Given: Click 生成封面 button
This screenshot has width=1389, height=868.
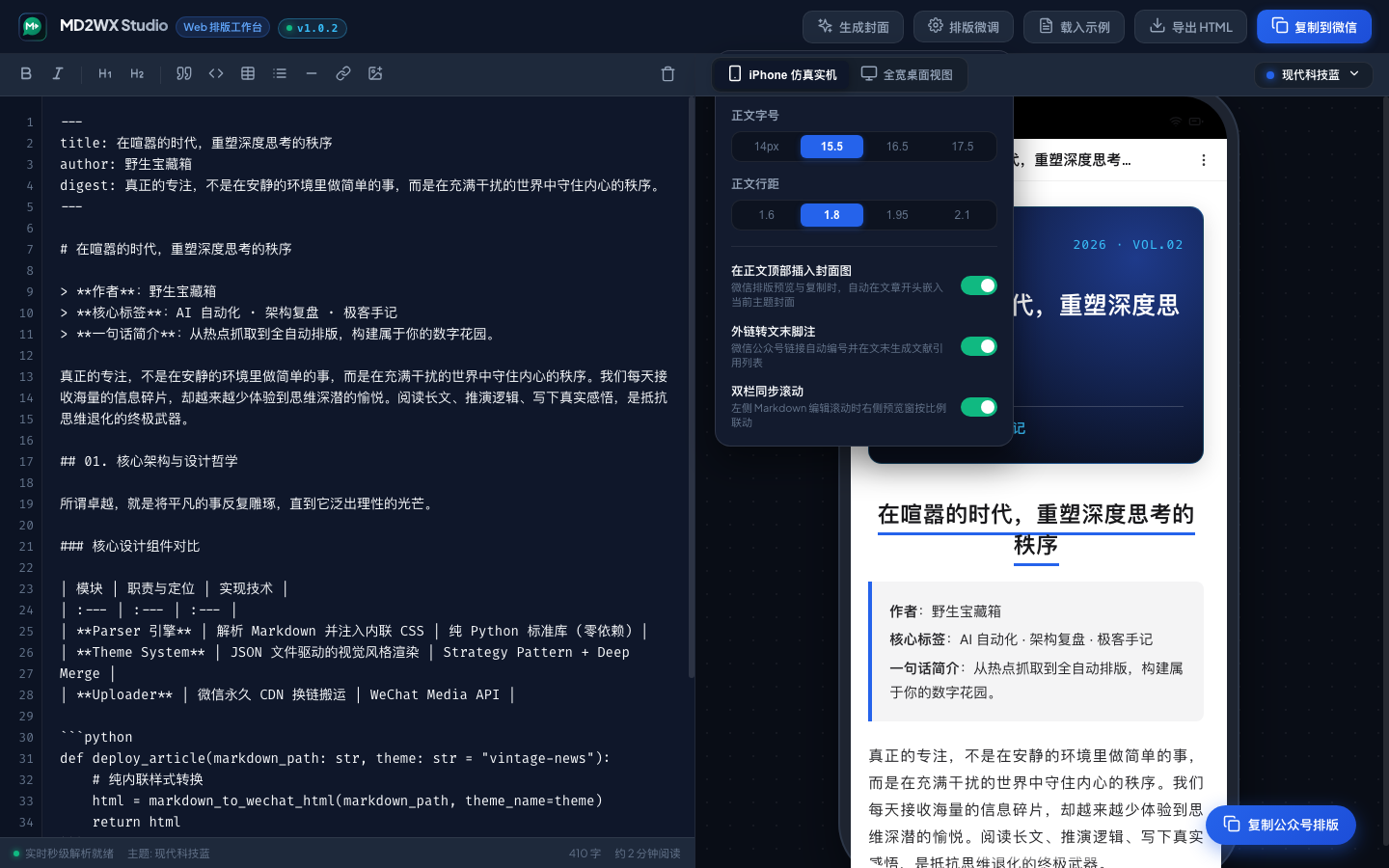Looking at the screenshot, I should [853, 27].
